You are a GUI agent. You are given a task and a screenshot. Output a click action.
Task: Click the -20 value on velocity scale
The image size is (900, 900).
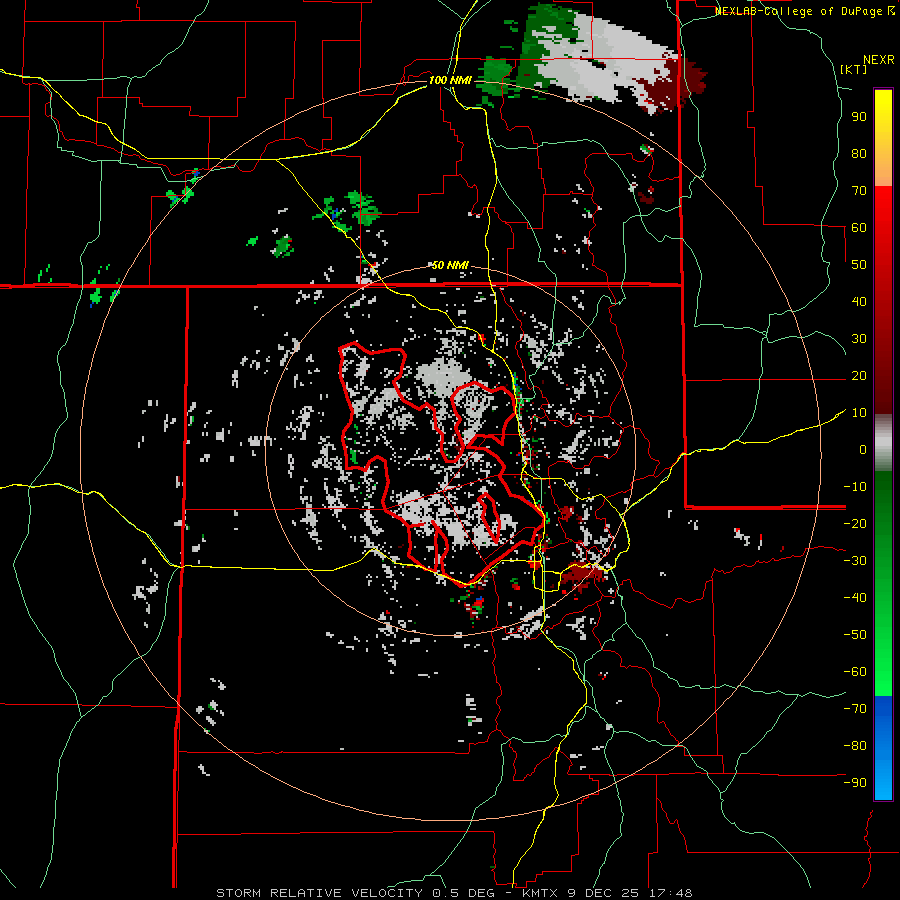(855, 523)
